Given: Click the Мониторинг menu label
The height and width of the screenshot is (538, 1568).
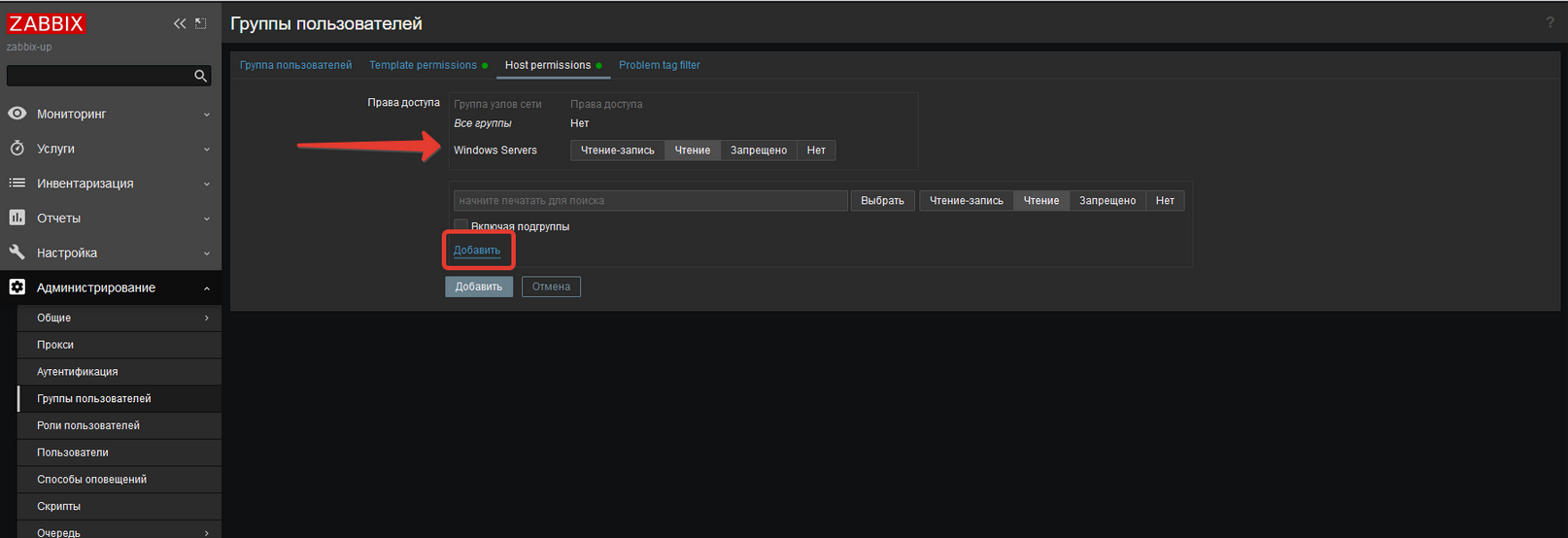Looking at the screenshot, I should tap(72, 114).
